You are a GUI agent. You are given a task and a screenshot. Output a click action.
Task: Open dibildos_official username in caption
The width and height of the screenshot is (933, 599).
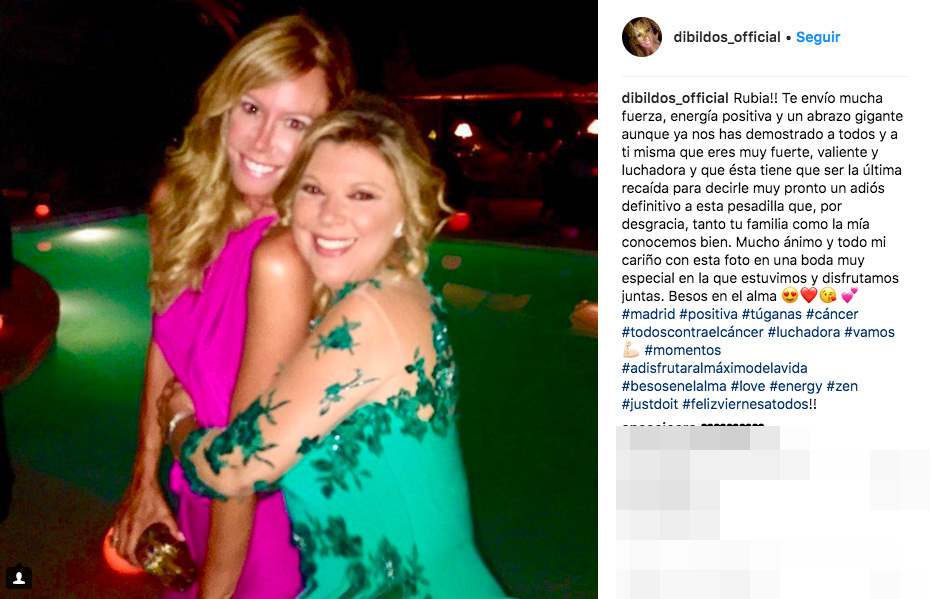point(675,98)
